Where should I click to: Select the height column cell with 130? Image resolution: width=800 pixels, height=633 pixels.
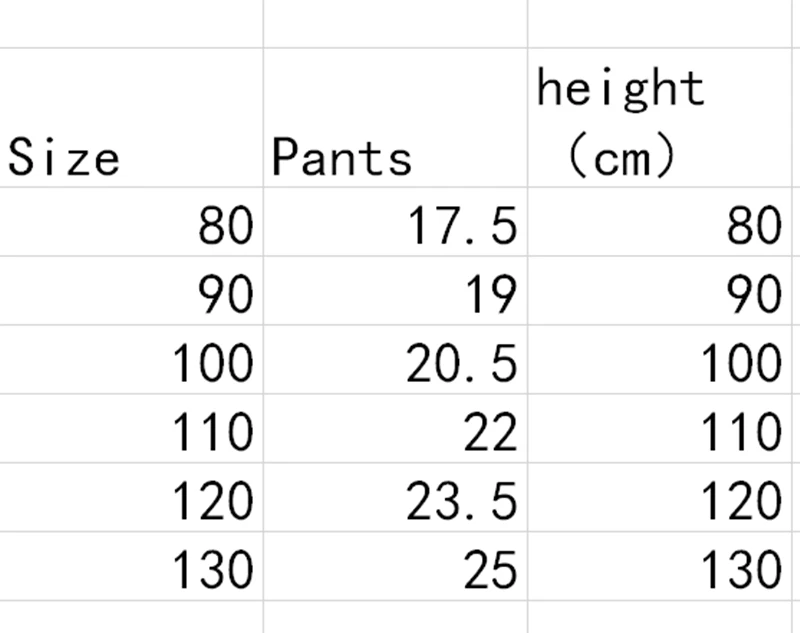[x=659, y=566]
